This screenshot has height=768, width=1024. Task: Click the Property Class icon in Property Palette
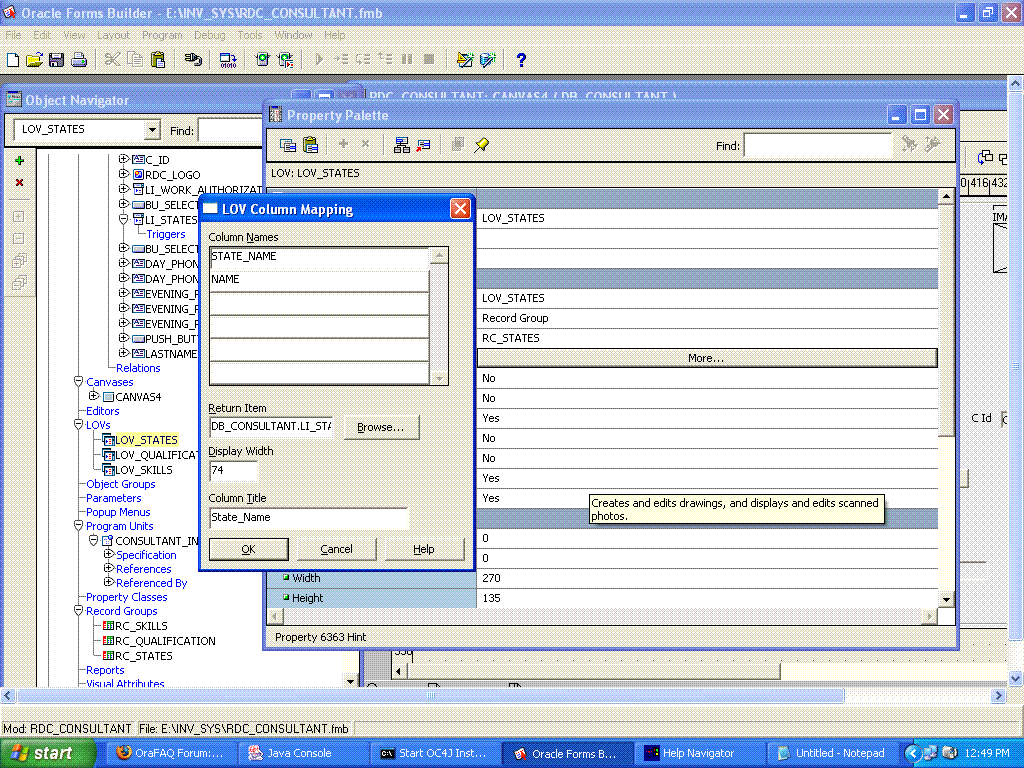click(402, 145)
